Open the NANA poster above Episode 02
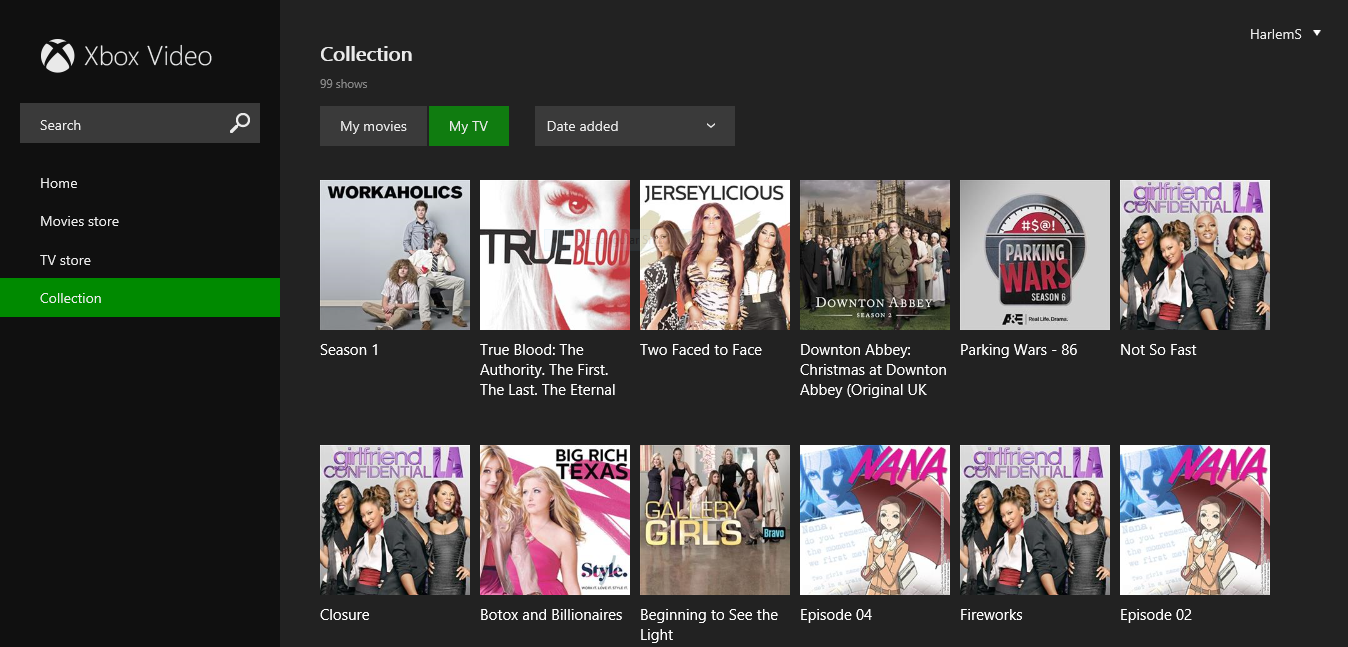 [x=1195, y=520]
